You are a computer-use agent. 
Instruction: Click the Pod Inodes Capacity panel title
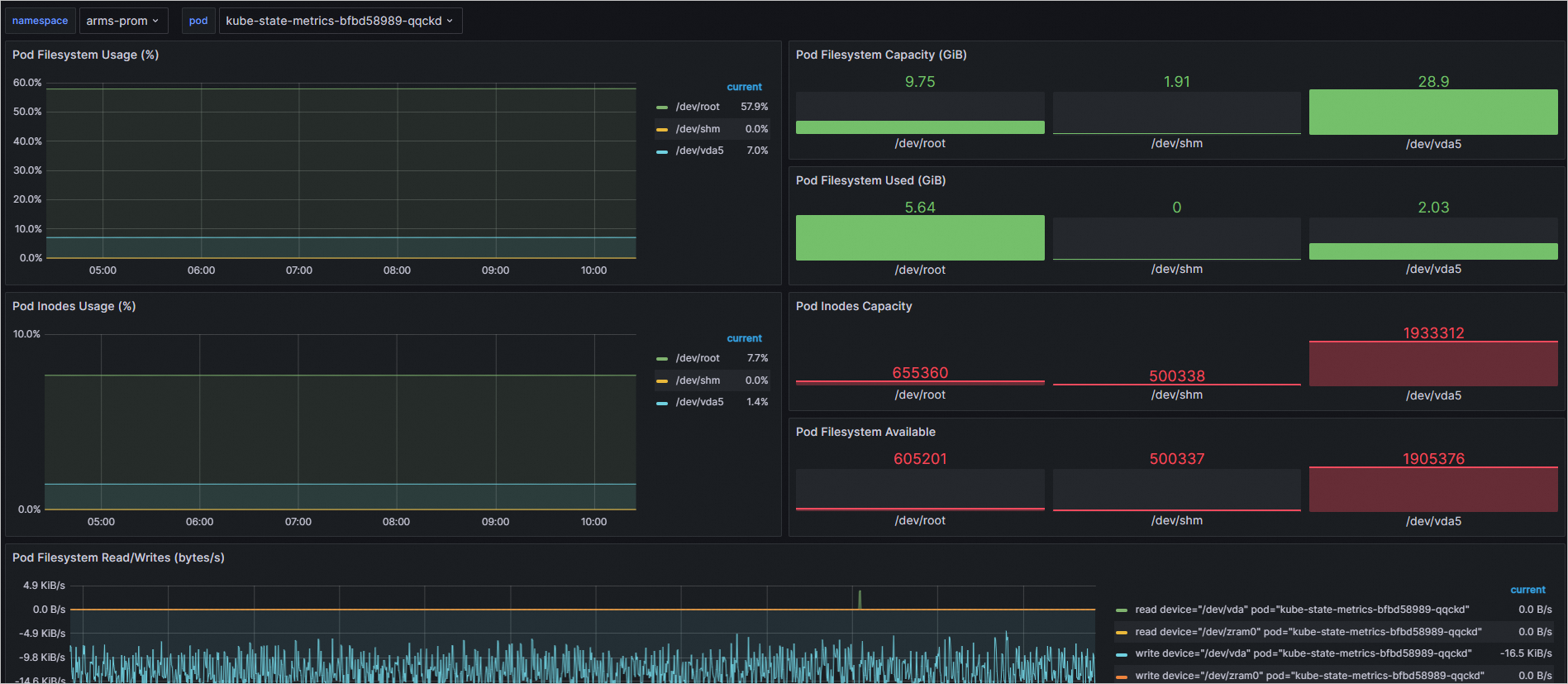point(854,306)
